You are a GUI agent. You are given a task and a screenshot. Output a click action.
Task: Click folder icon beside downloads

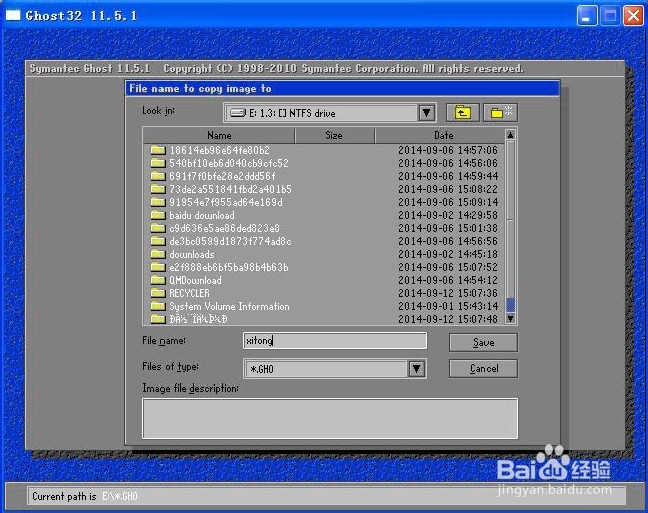point(158,254)
